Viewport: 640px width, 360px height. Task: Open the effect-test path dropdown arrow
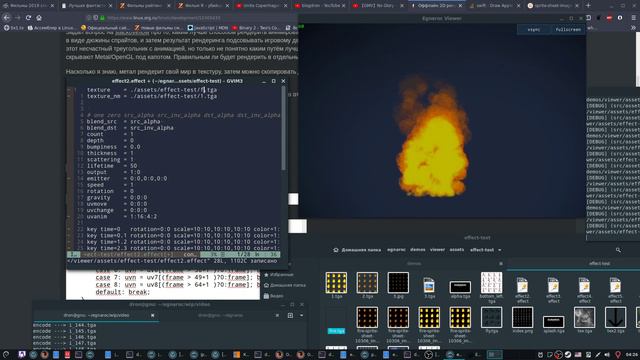pos(500,250)
